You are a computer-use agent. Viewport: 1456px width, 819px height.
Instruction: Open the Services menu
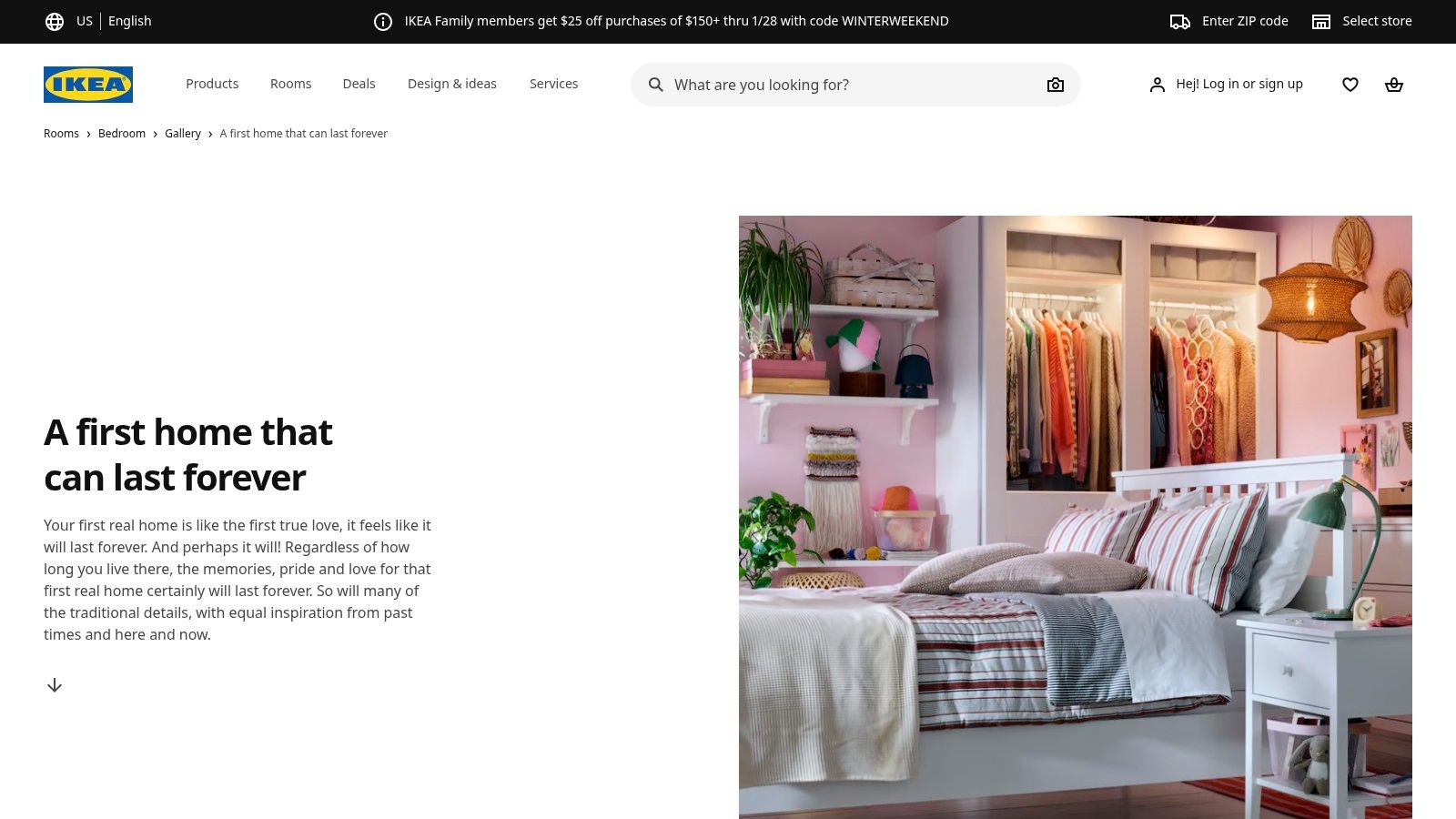click(x=553, y=84)
